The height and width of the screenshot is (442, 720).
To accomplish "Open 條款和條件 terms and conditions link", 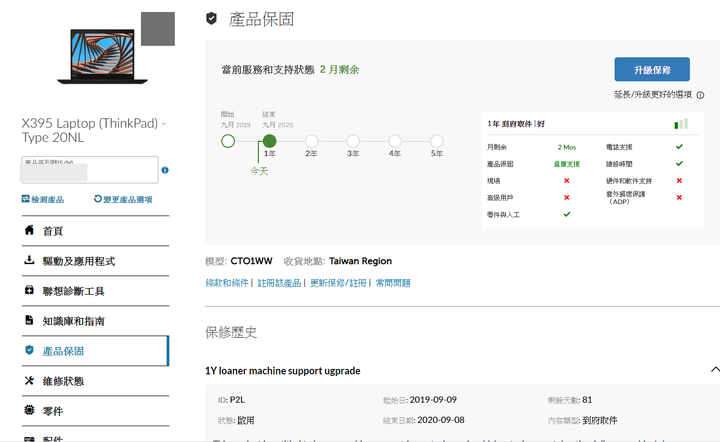I will tap(227, 283).
